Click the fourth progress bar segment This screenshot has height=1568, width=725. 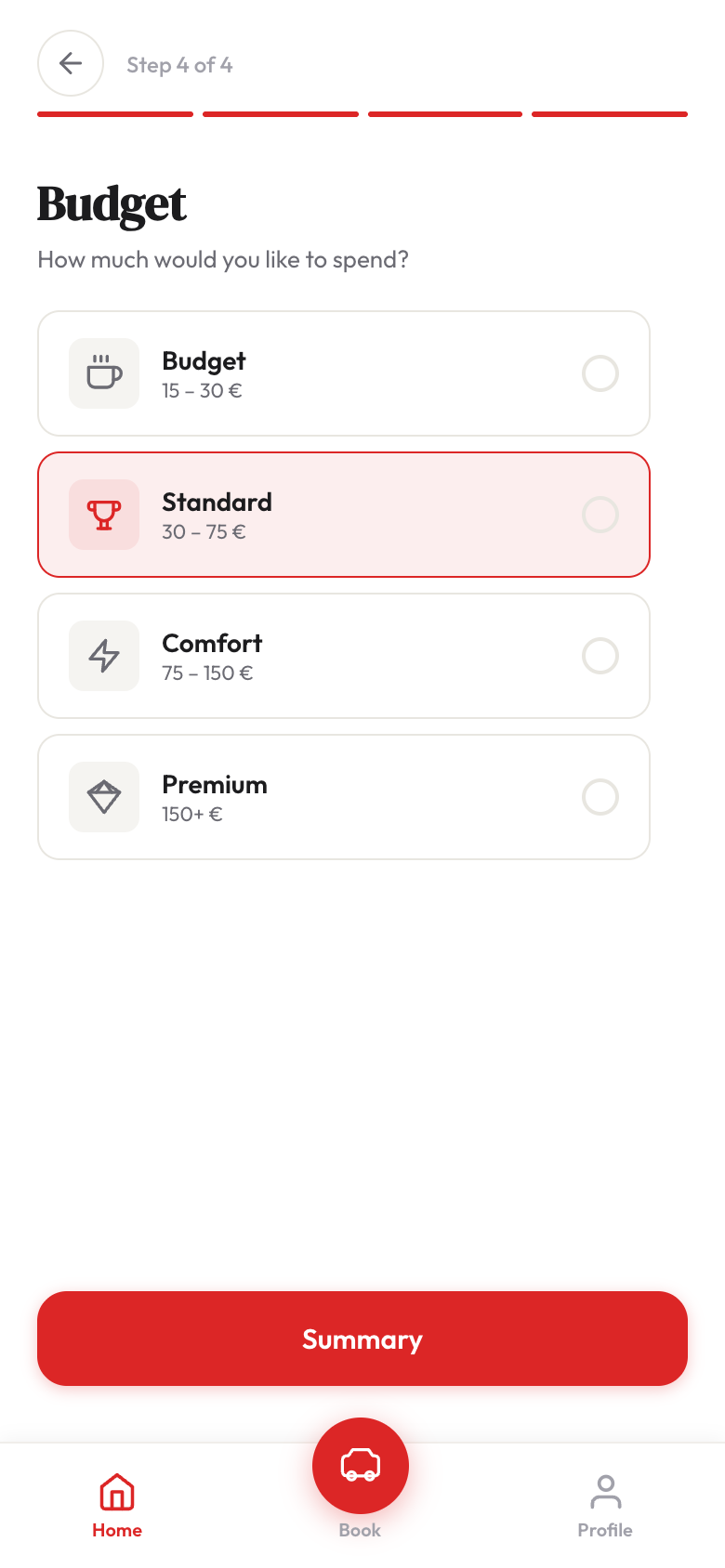click(x=609, y=113)
